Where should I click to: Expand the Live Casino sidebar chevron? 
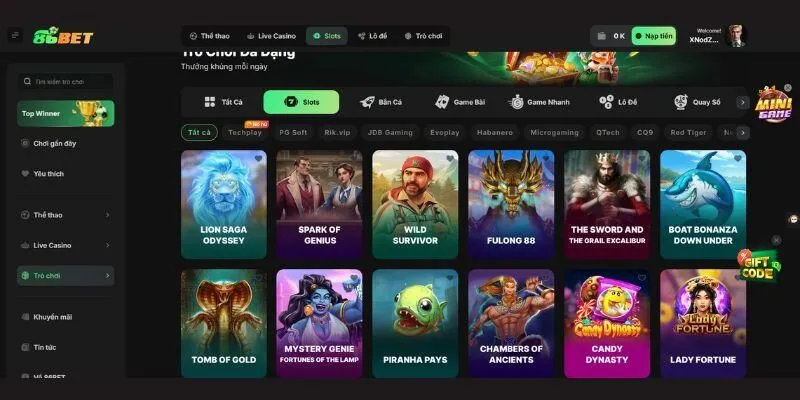(x=107, y=245)
